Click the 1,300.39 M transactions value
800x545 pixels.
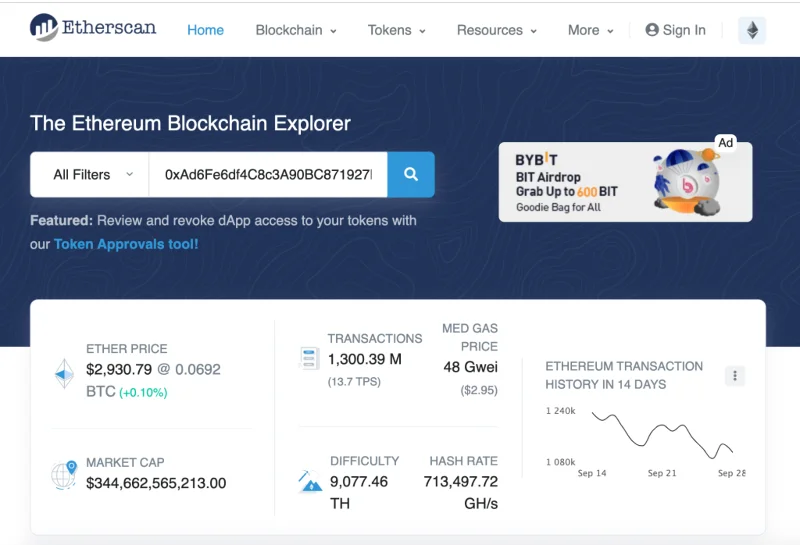[x=365, y=359]
